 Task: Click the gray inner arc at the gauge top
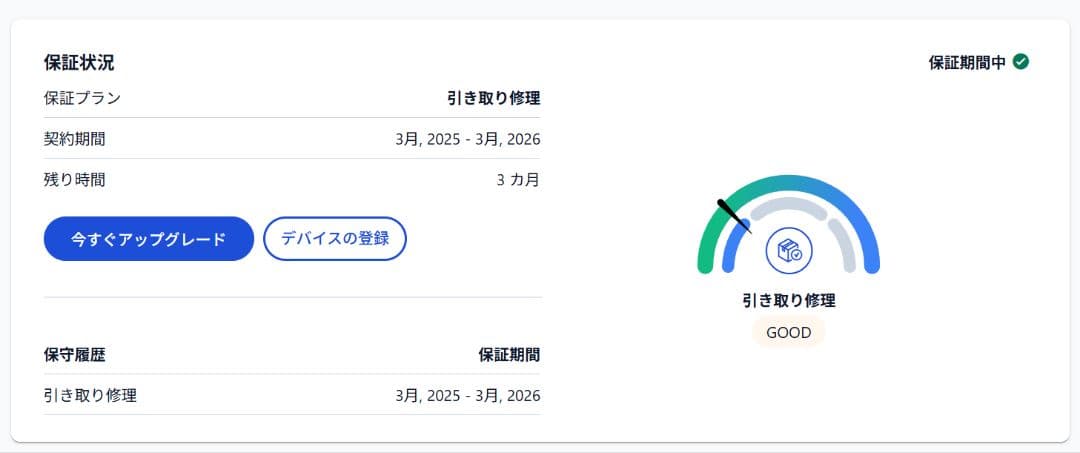click(x=789, y=204)
